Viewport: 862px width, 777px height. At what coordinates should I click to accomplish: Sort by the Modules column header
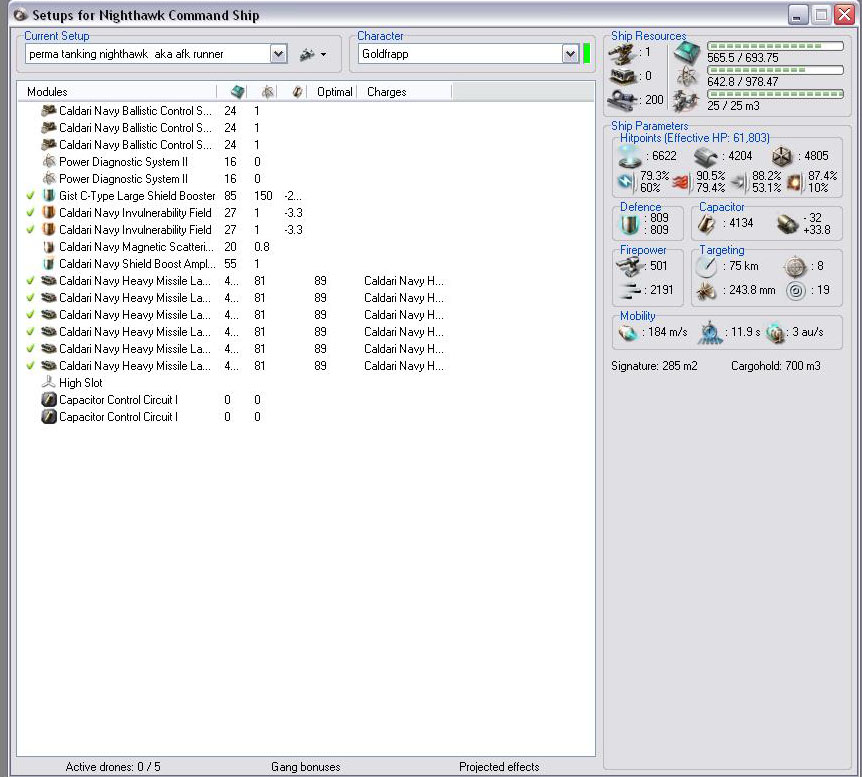click(x=117, y=92)
